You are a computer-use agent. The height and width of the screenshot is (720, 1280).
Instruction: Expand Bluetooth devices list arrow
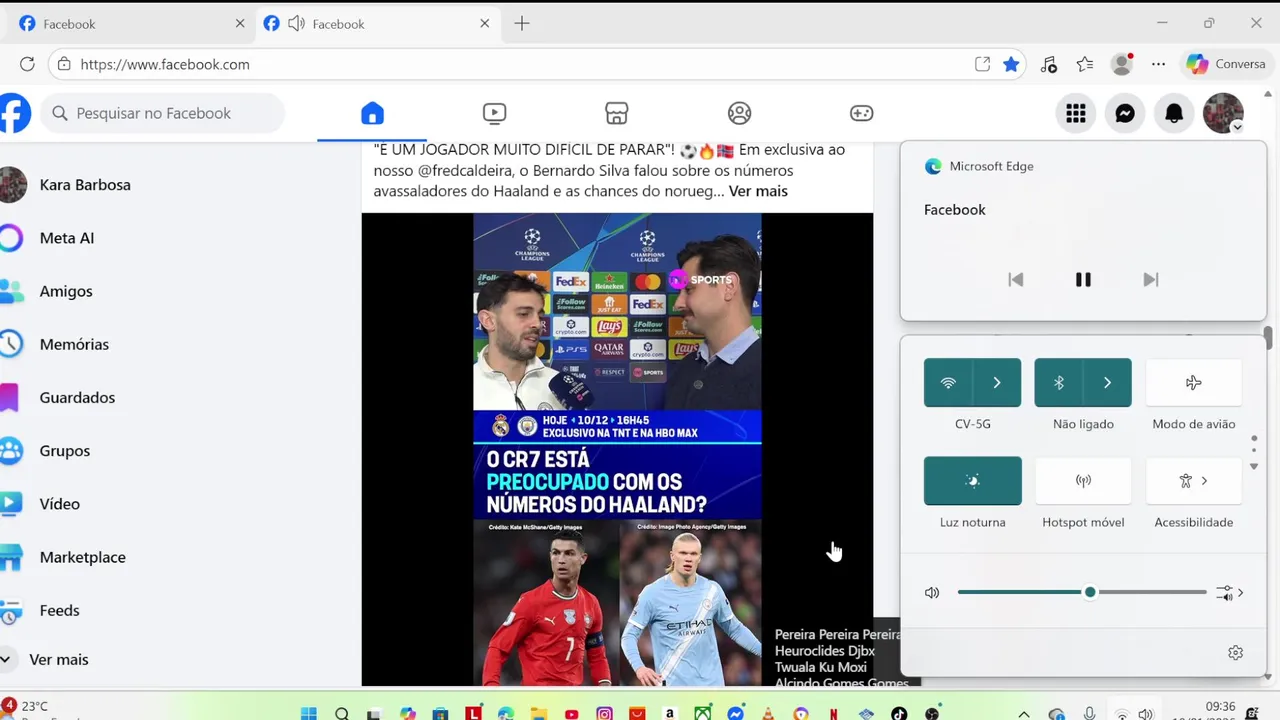(1107, 383)
